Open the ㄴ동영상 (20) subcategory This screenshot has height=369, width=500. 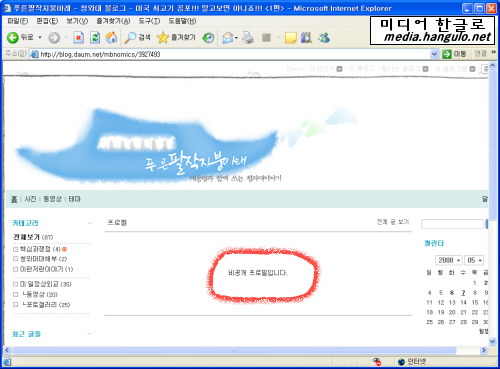pos(40,294)
